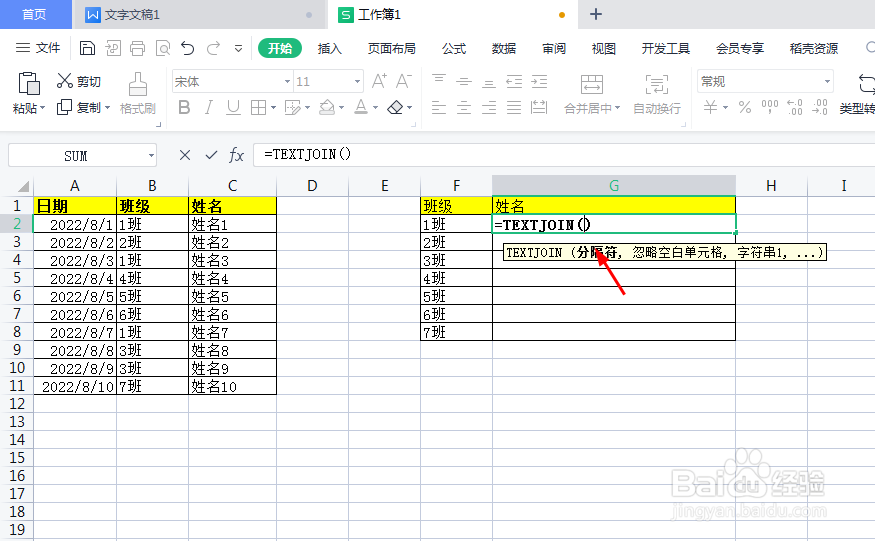This screenshot has height=541, width=875.
Task: Center text horizontally
Action: tap(464, 107)
